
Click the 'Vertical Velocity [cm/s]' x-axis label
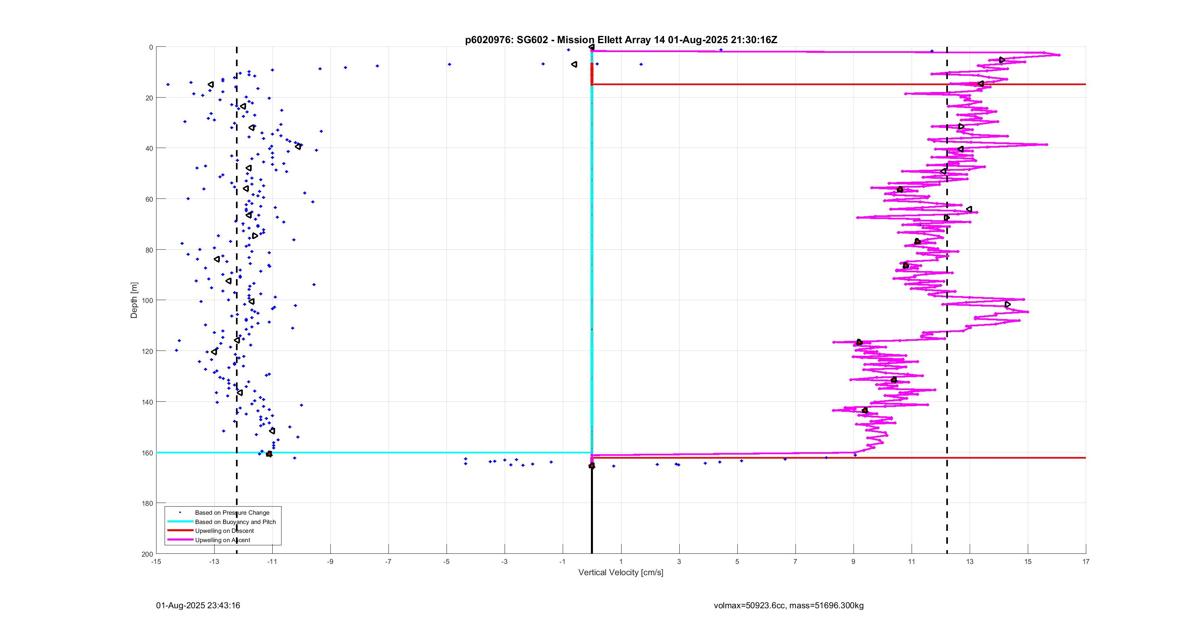[621, 573]
